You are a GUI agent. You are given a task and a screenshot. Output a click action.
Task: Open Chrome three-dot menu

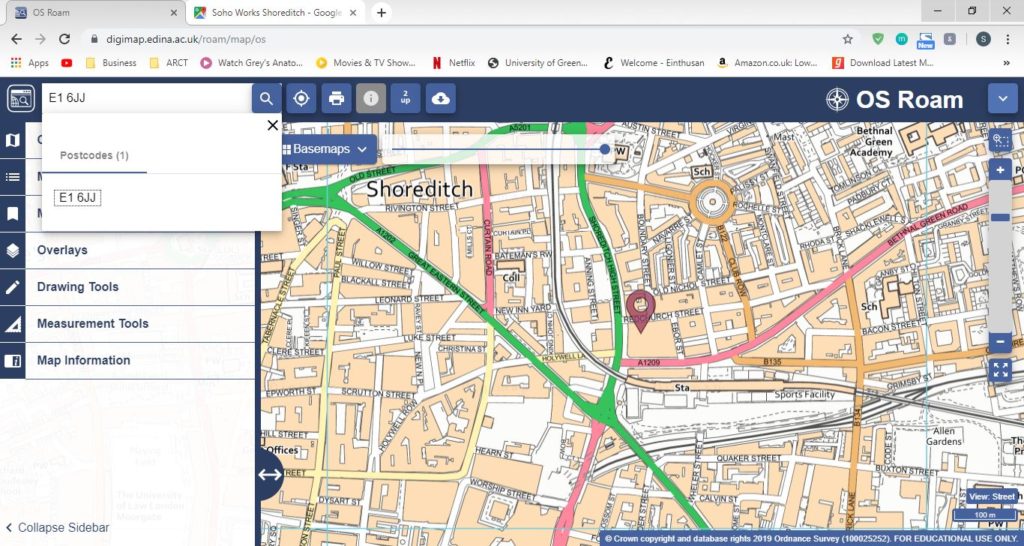(x=1008, y=39)
